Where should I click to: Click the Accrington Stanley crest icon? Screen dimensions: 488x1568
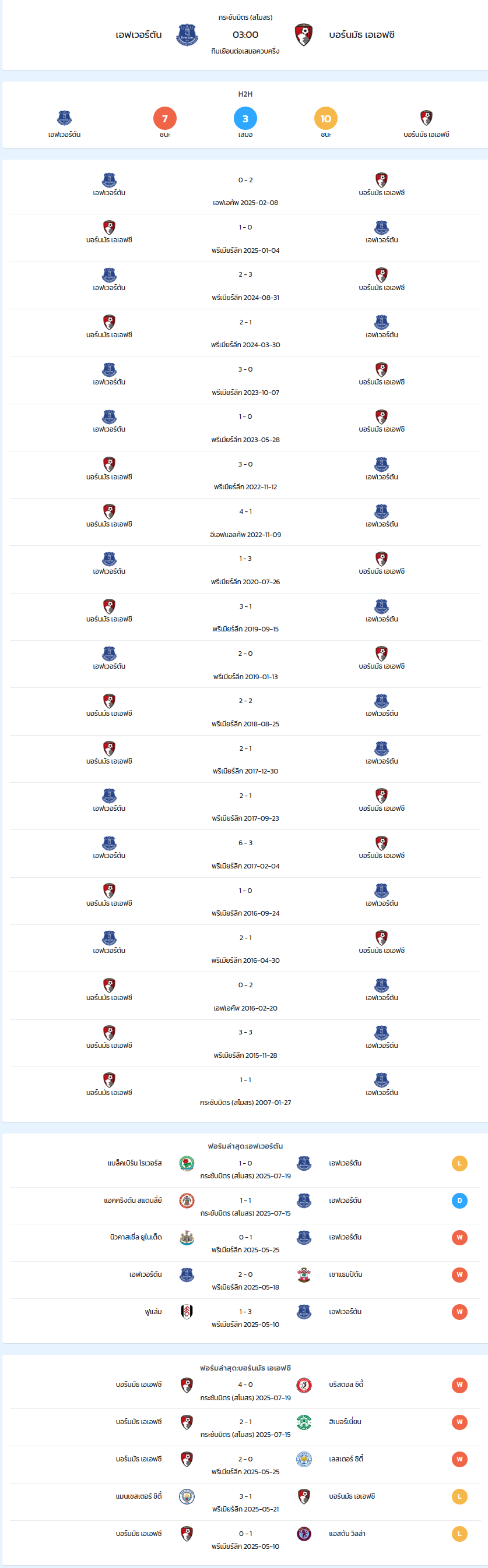(187, 1200)
